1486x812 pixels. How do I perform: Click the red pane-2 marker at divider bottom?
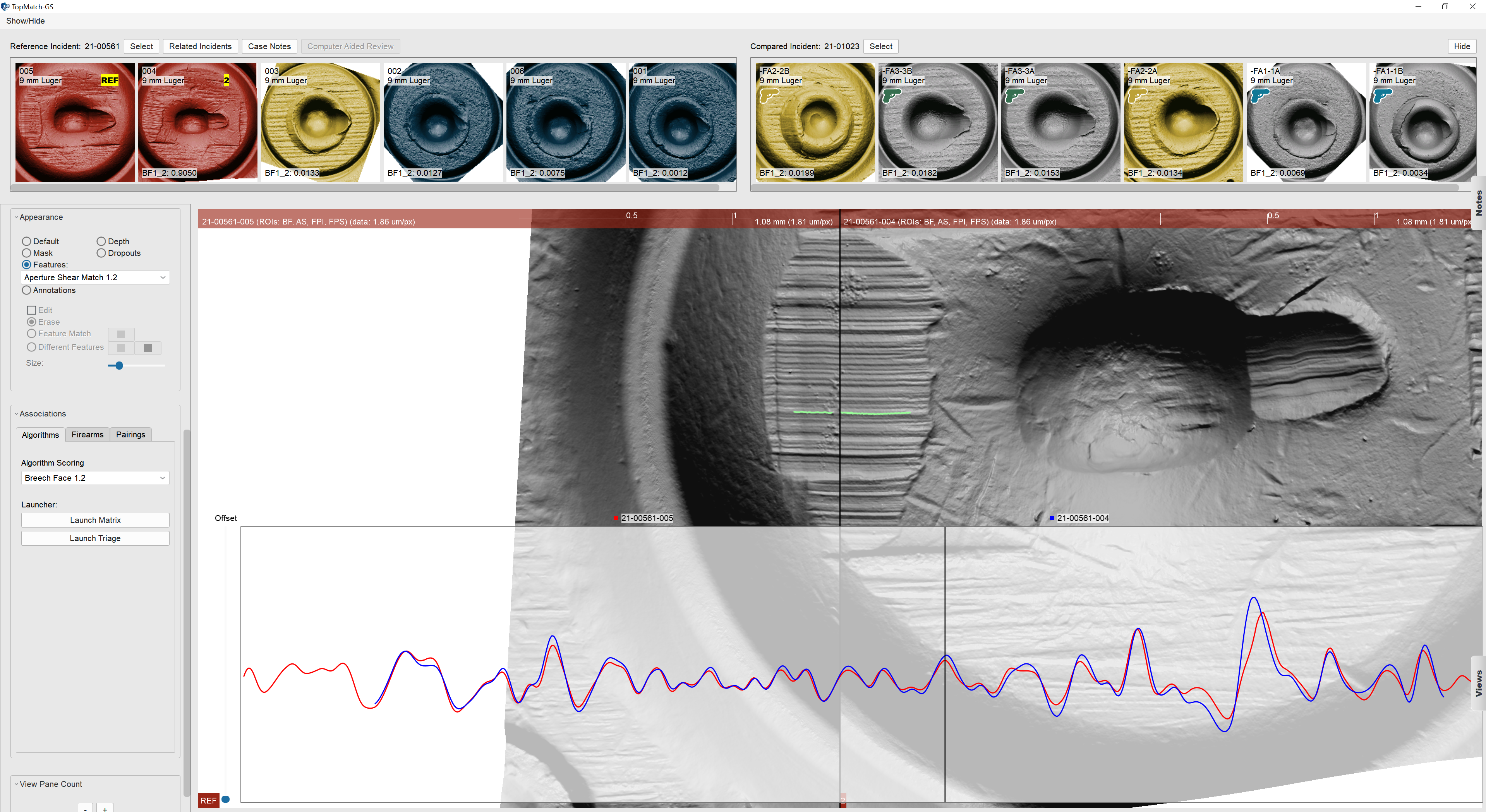tap(843, 800)
